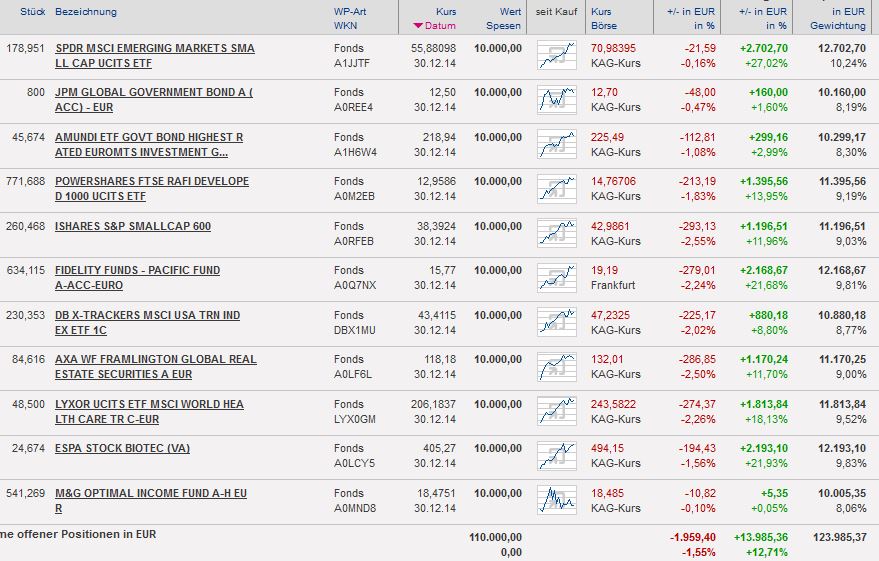Click the Fidelity Pacific Fund chart icon
The width and height of the screenshot is (879, 561).
[557, 277]
